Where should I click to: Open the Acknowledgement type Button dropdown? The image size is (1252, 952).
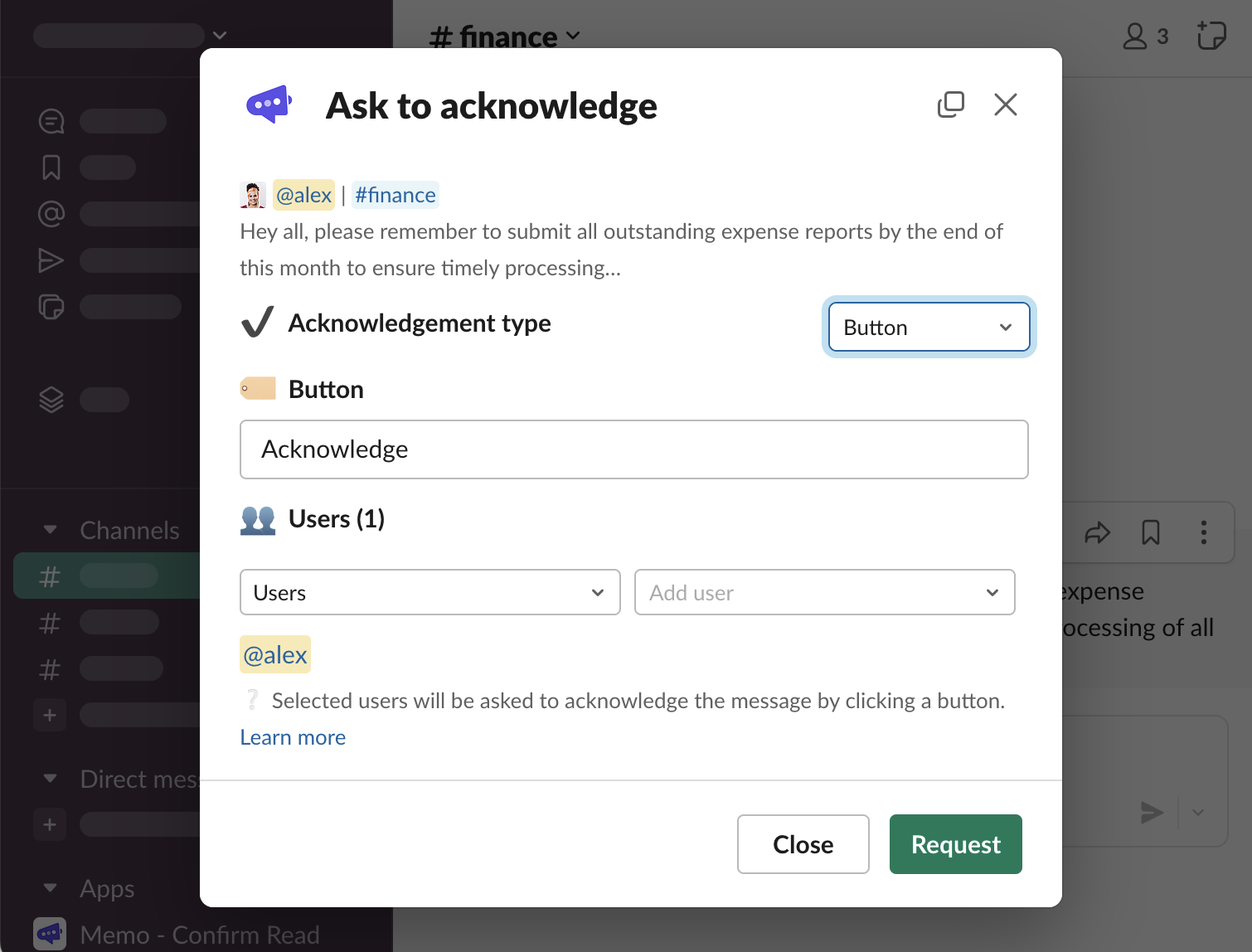[x=929, y=328]
